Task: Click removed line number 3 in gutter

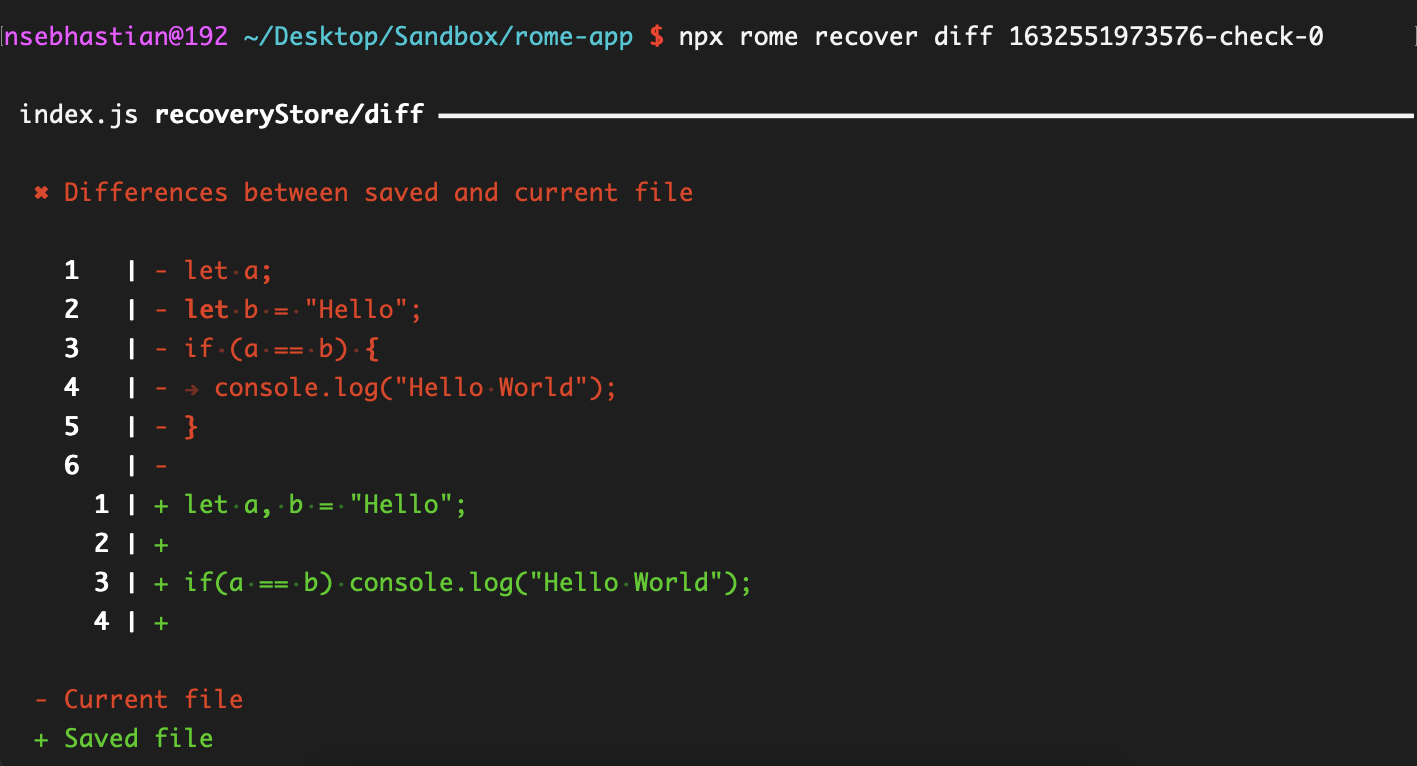Action: pos(71,348)
